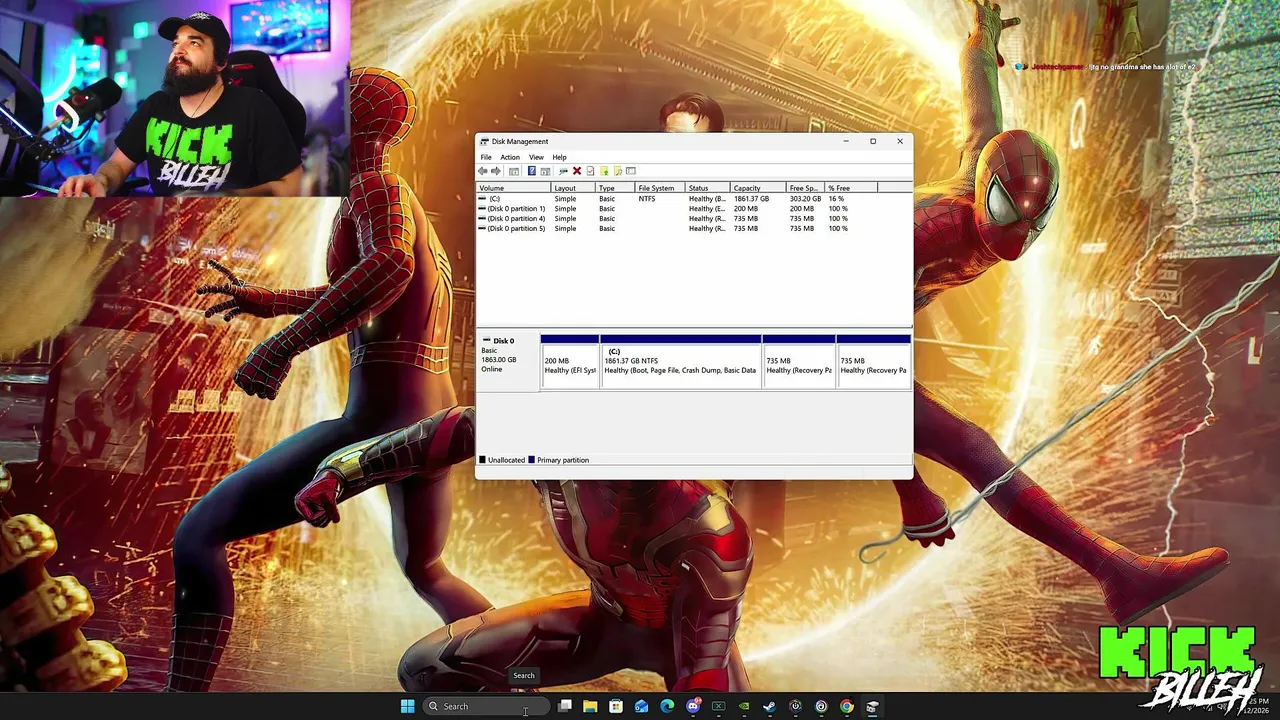Click the 1861.37 GB capacity cell
1280x720 pixels.
coord(751,199)
